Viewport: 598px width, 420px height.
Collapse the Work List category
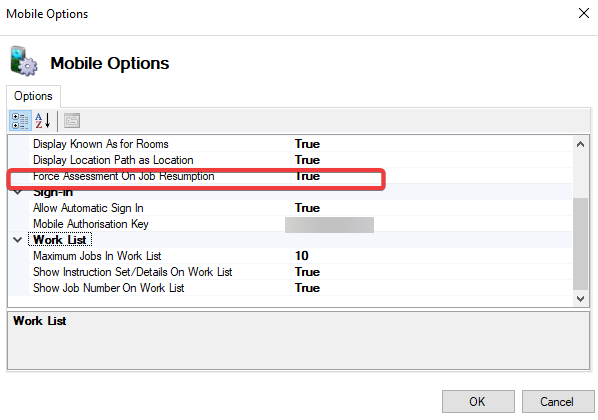[18, 240]
